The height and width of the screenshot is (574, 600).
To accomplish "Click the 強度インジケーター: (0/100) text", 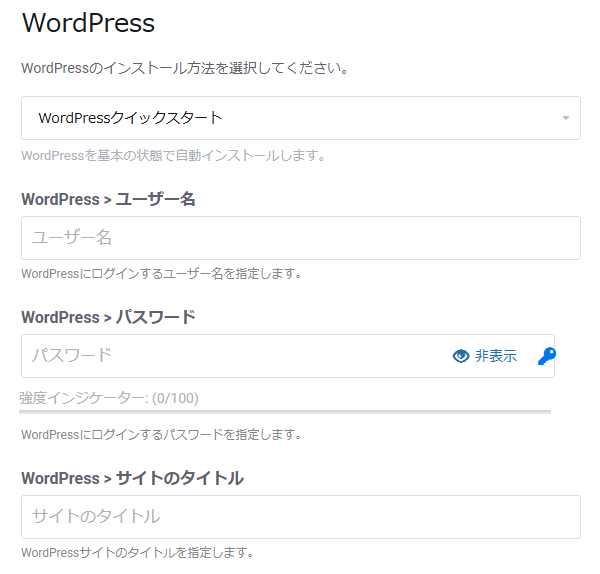I will point(109,398).
